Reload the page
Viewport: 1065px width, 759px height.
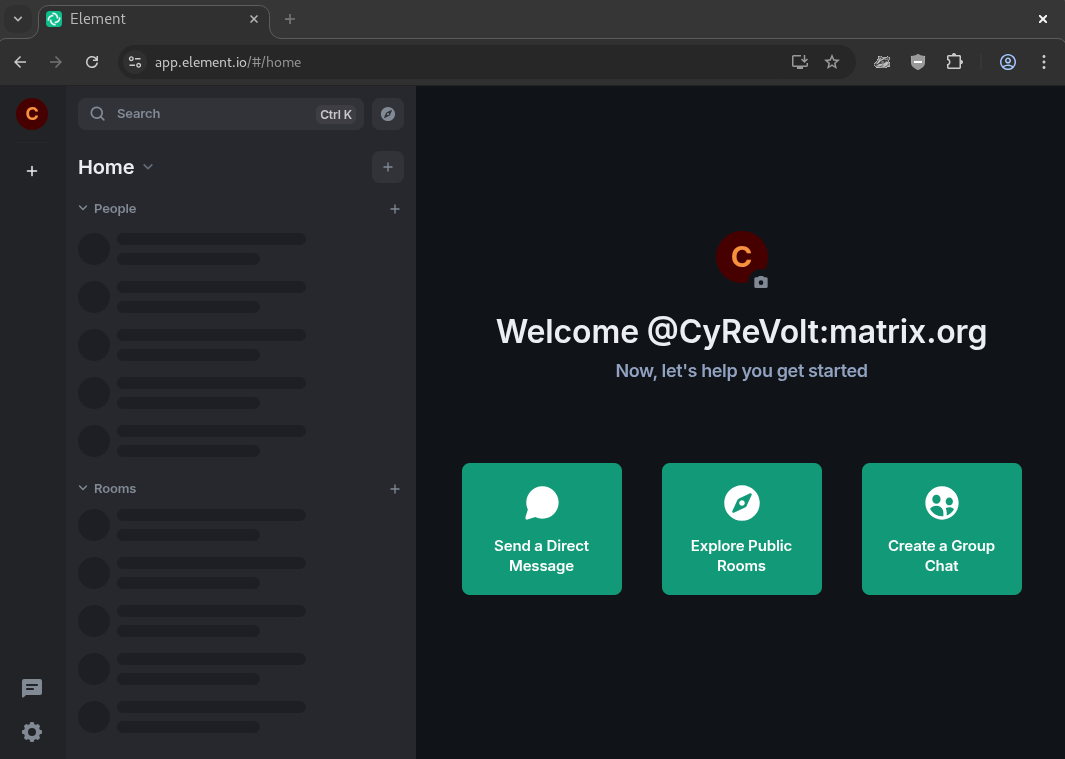tap(92, 62)
